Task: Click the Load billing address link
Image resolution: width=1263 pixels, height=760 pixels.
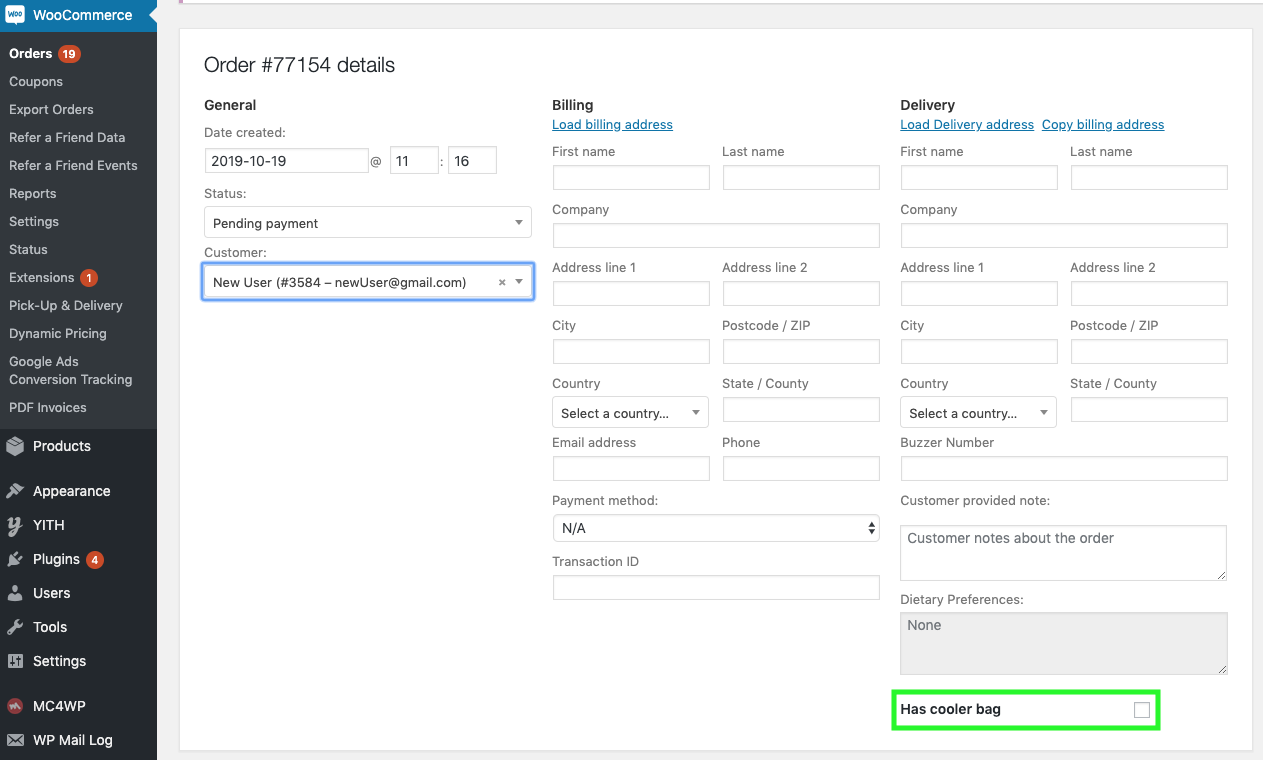Action: 612,125
